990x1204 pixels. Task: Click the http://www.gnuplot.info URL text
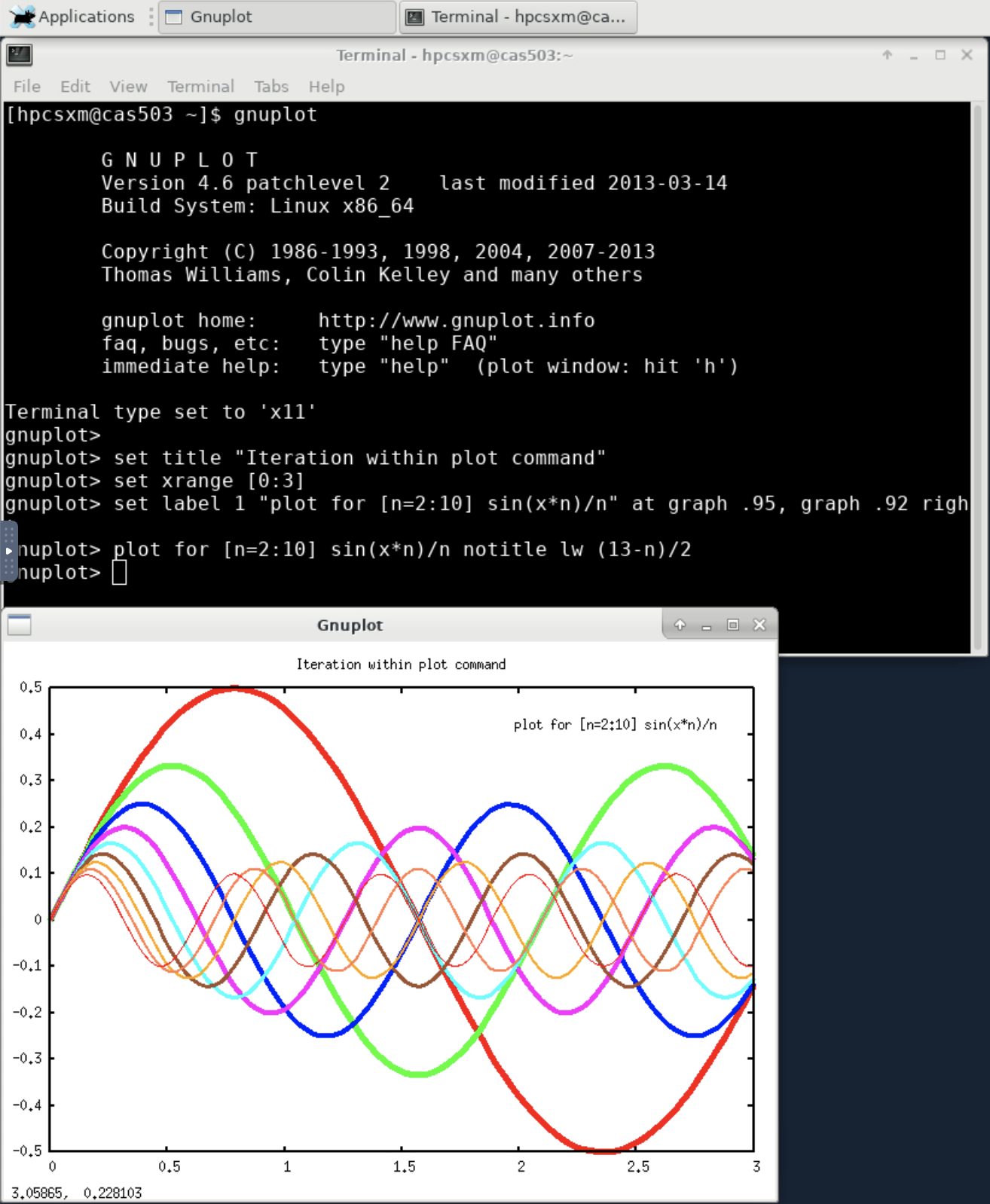tap(456, 321)
